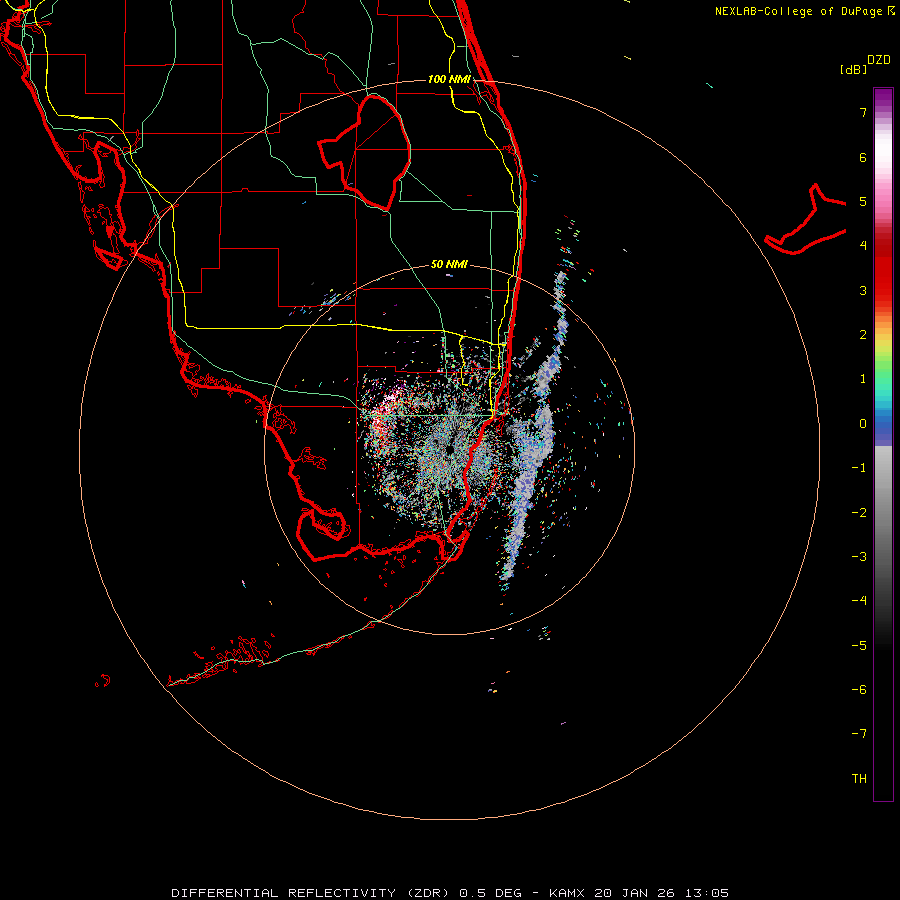Click the 6 value on the color scale
Screen dimensions: 900x900
pyautogui.click(x=863, y=157)
